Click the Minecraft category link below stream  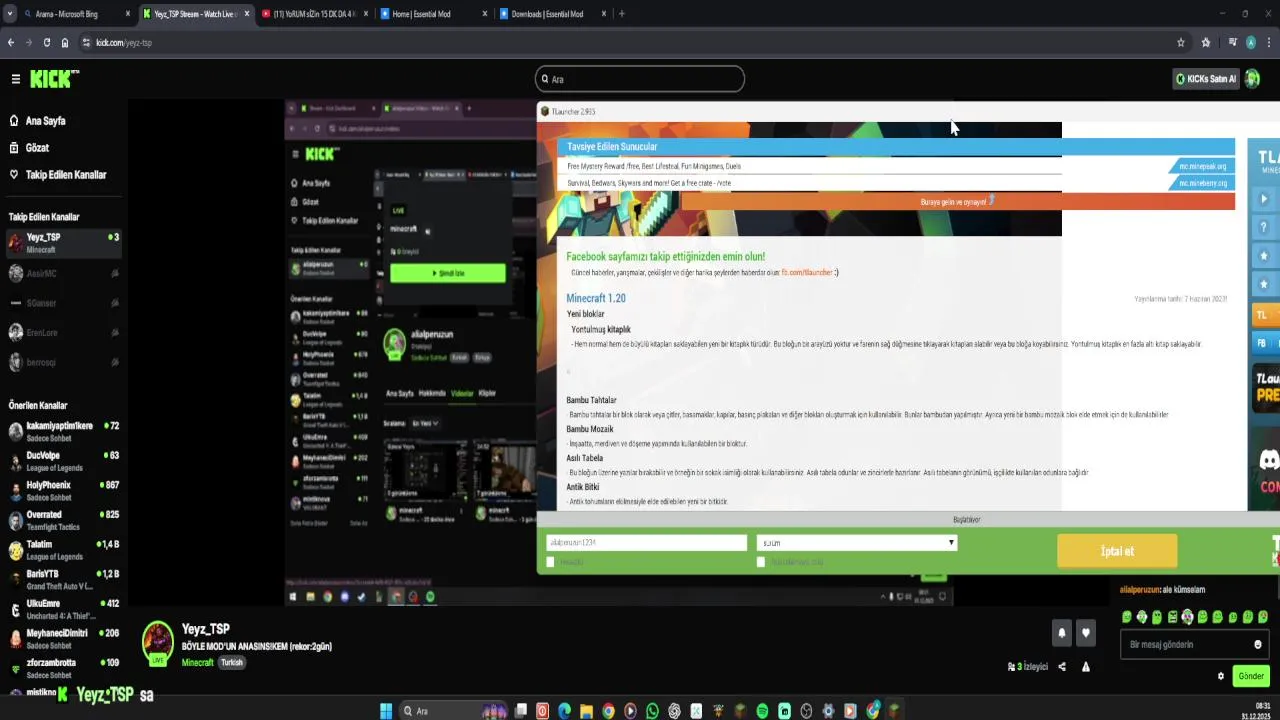pyautogui.click(x=198, y=663)
